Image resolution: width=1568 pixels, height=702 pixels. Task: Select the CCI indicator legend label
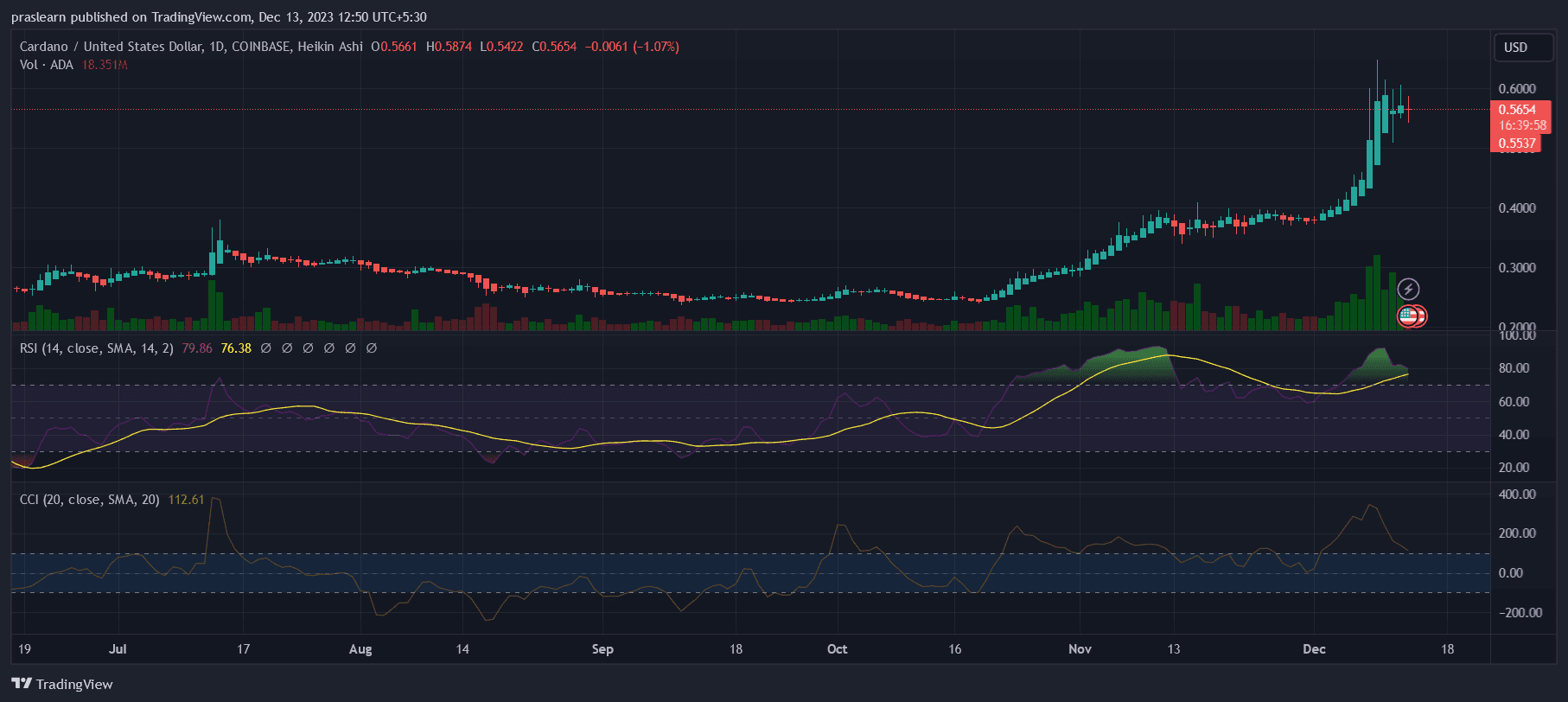click(x=89, y=500)
